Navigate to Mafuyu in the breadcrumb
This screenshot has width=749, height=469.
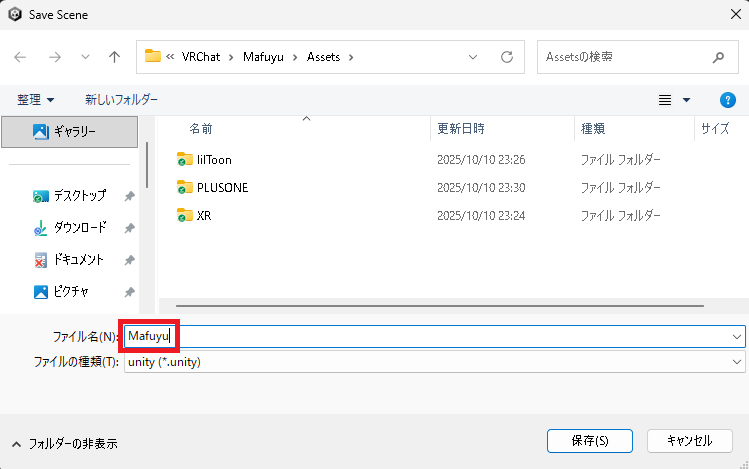coord(263,57)
